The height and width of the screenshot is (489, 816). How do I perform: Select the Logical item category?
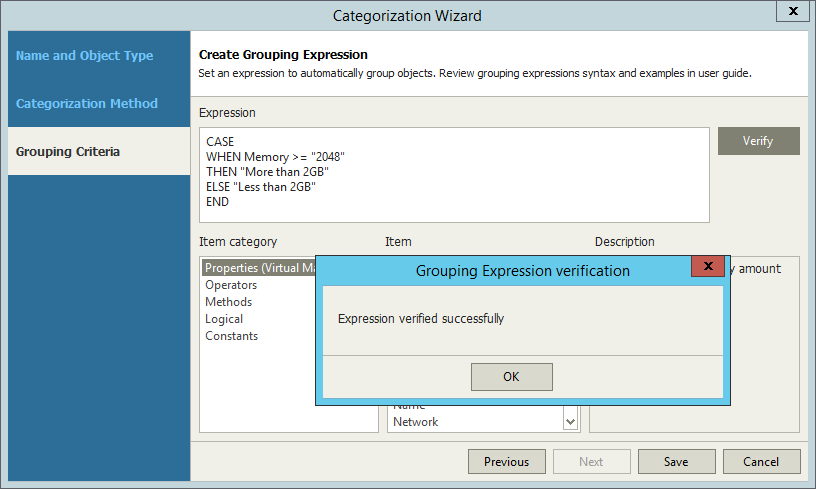click(x=224, y=319)
